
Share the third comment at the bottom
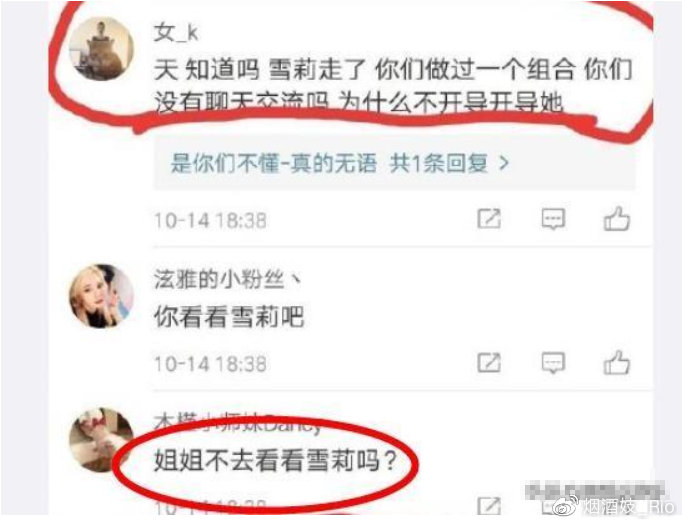click(489, 505)
